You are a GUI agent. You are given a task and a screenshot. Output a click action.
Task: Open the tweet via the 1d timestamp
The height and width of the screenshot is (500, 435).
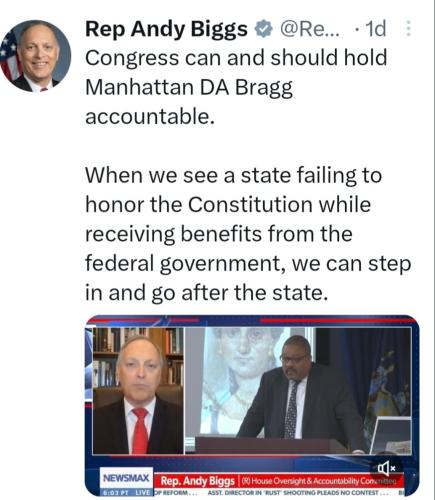pos(375,29)
